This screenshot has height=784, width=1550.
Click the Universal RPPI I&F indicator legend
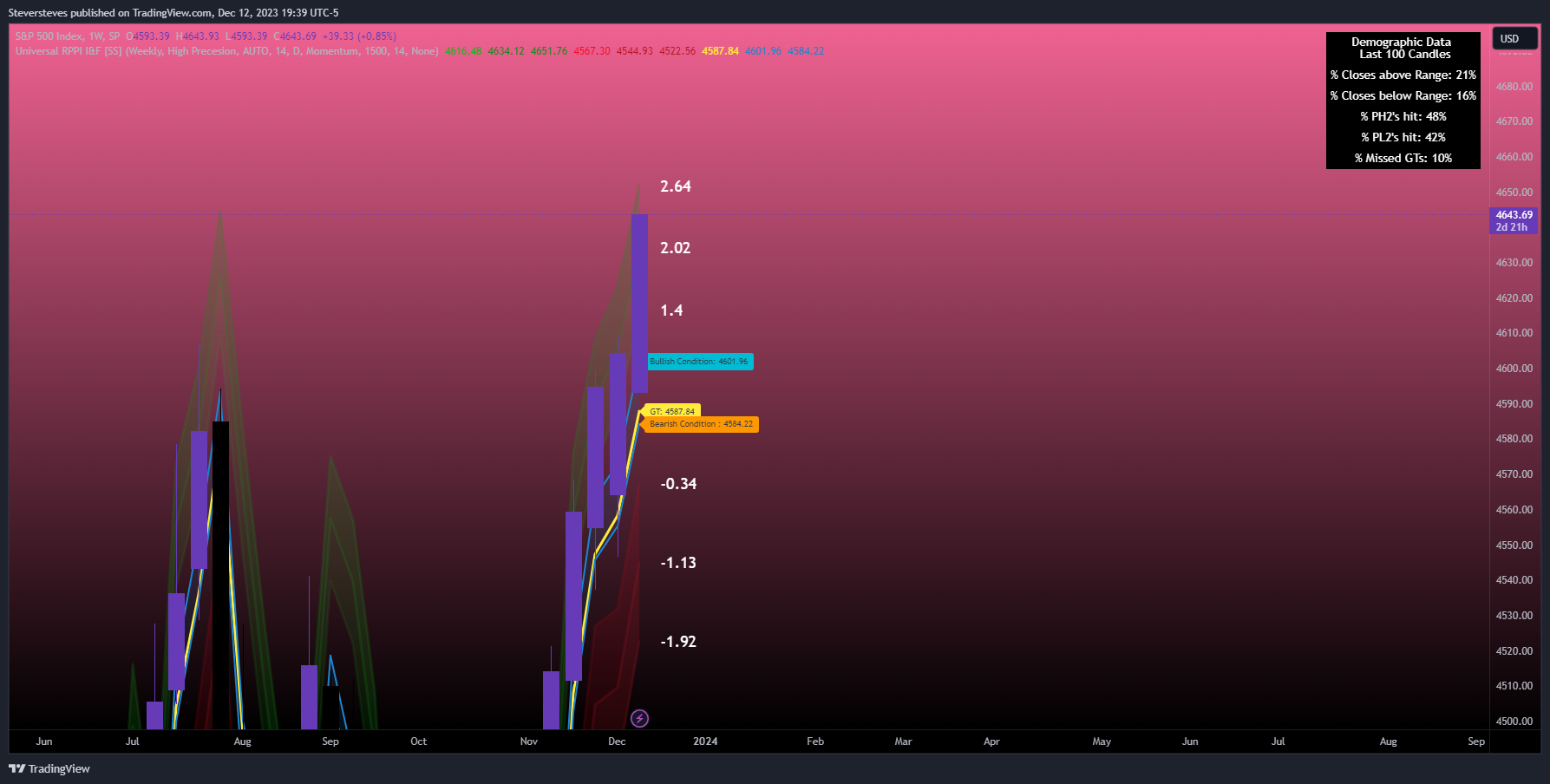pyautogui.click(x=226, y=51)
